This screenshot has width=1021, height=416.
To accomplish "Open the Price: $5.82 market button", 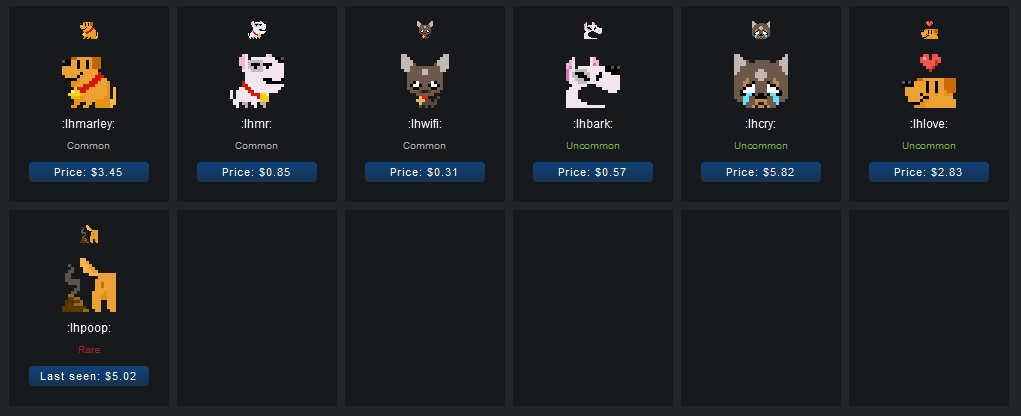I will point(761,172).
